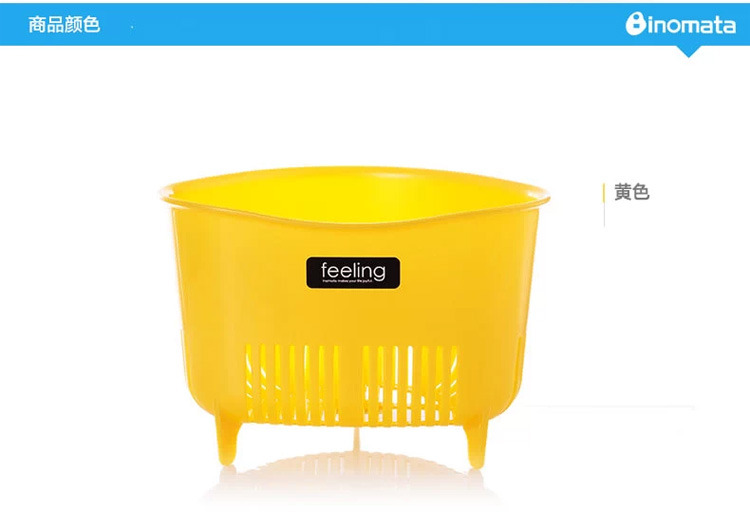Click the basket's left support leg

pyautogui.click(x=227, y=440)
